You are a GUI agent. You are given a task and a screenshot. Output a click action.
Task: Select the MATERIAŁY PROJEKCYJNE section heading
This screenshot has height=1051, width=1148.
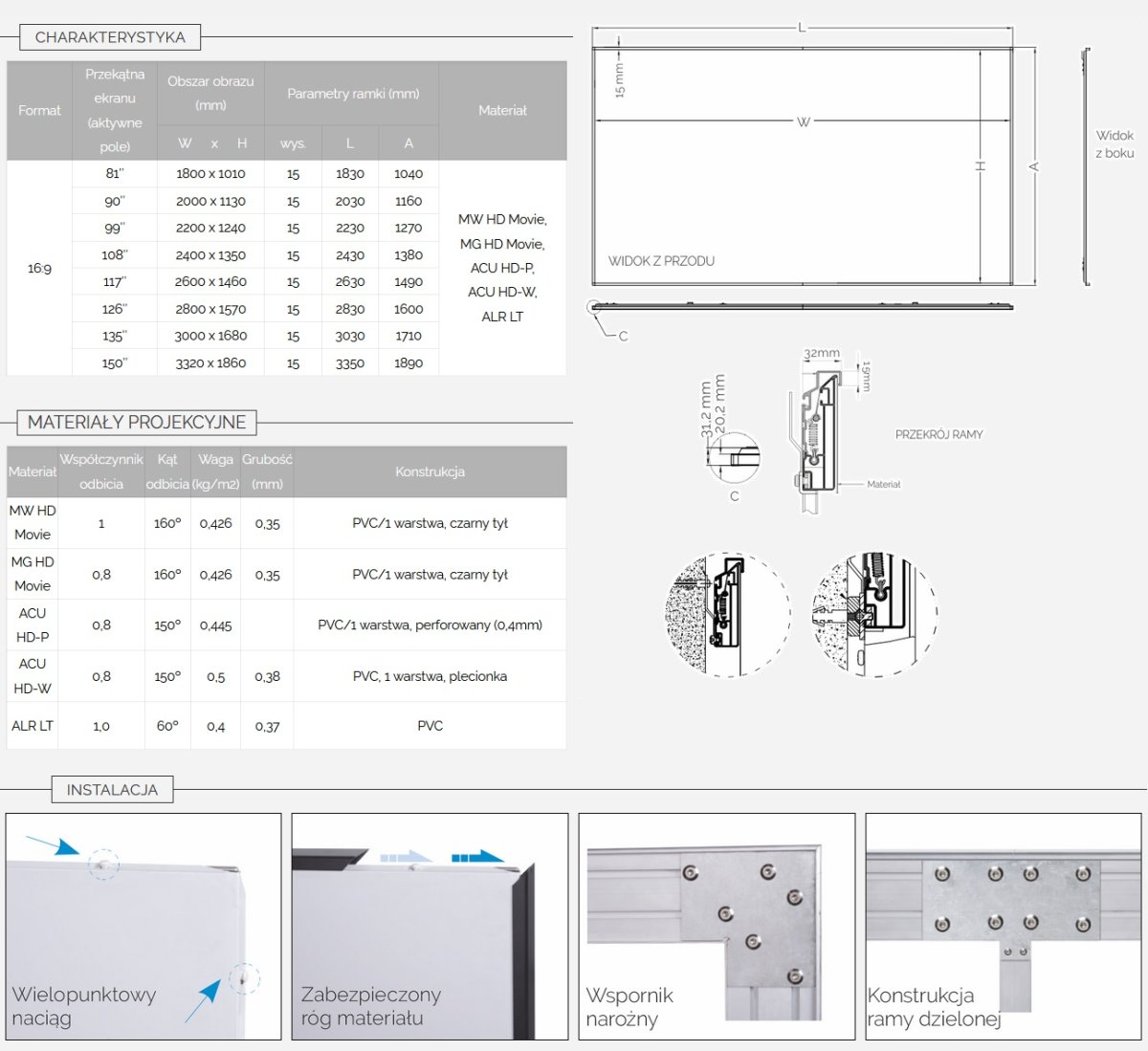[137, 423]
